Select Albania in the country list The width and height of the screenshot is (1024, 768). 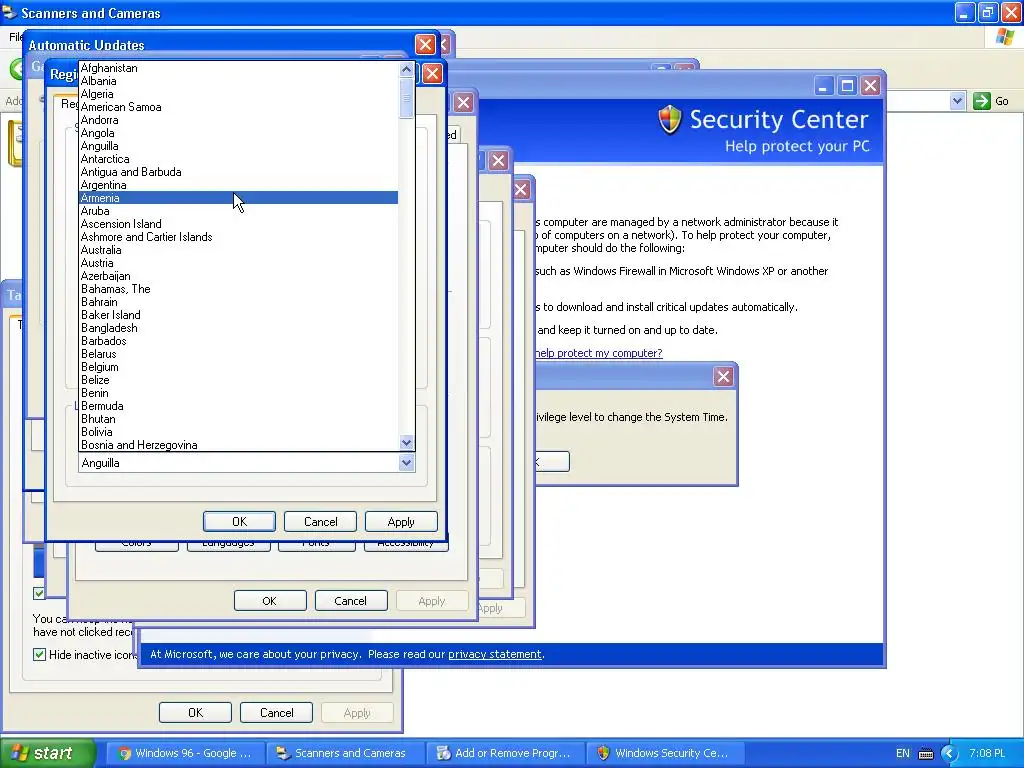tap(238, 81)
